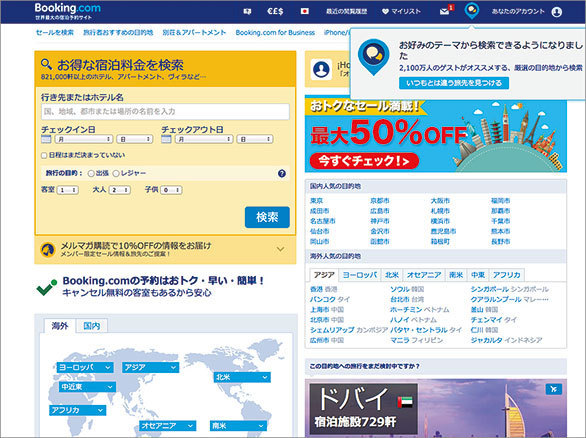Click the Booking.com logo
586x438 pixels.
click(68, 8)
